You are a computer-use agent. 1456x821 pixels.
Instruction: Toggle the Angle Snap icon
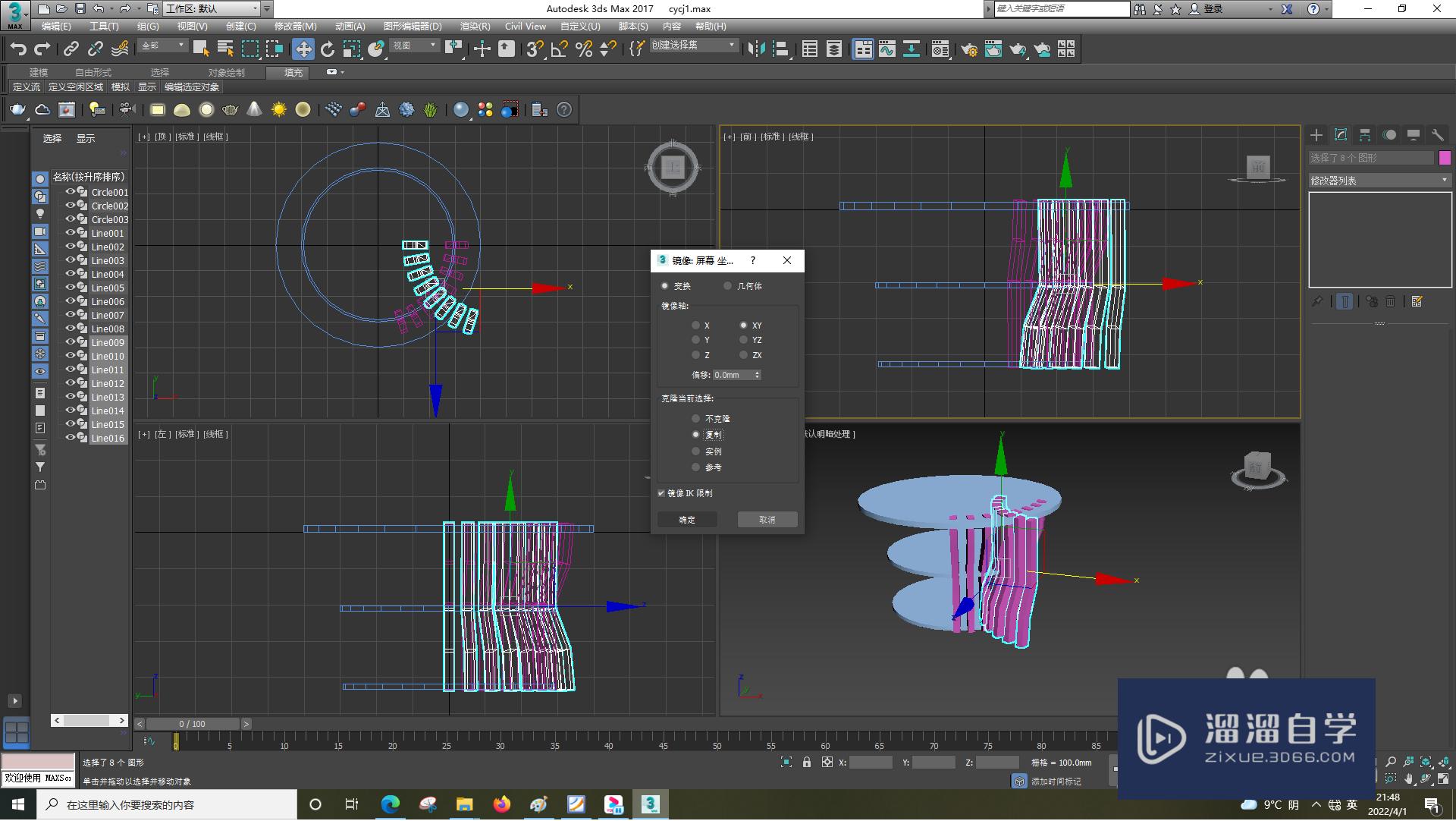[560, 49]
